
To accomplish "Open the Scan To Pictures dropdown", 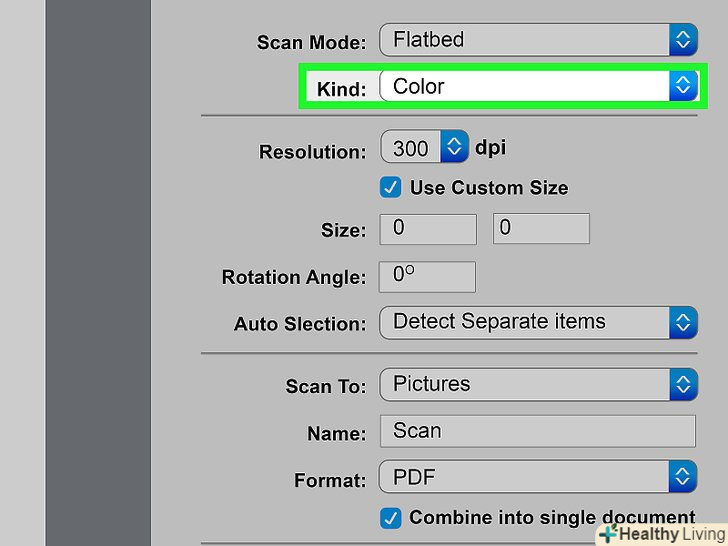I will 524,384.
